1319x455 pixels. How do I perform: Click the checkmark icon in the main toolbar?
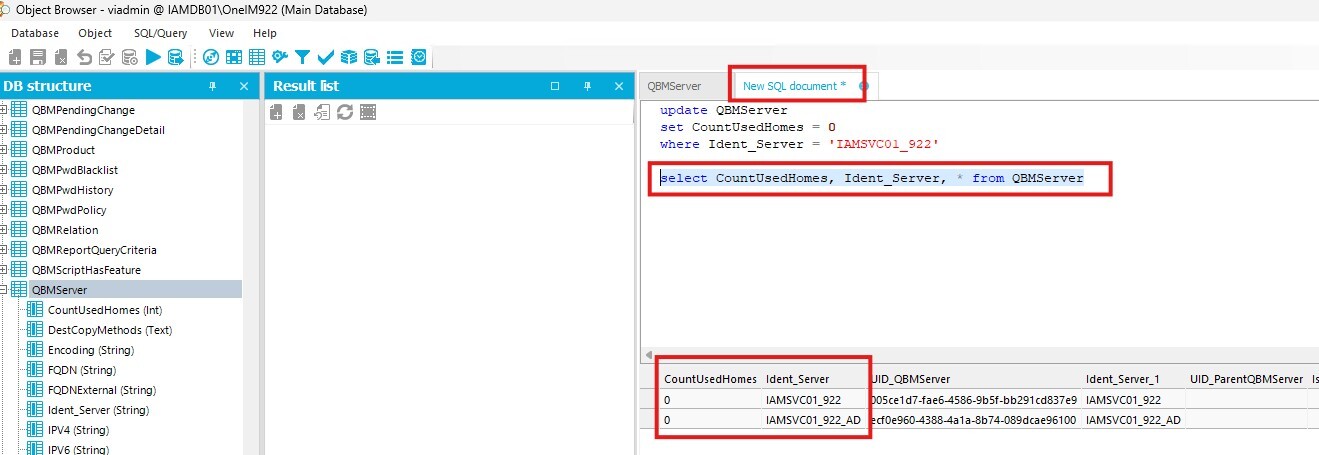325,57
